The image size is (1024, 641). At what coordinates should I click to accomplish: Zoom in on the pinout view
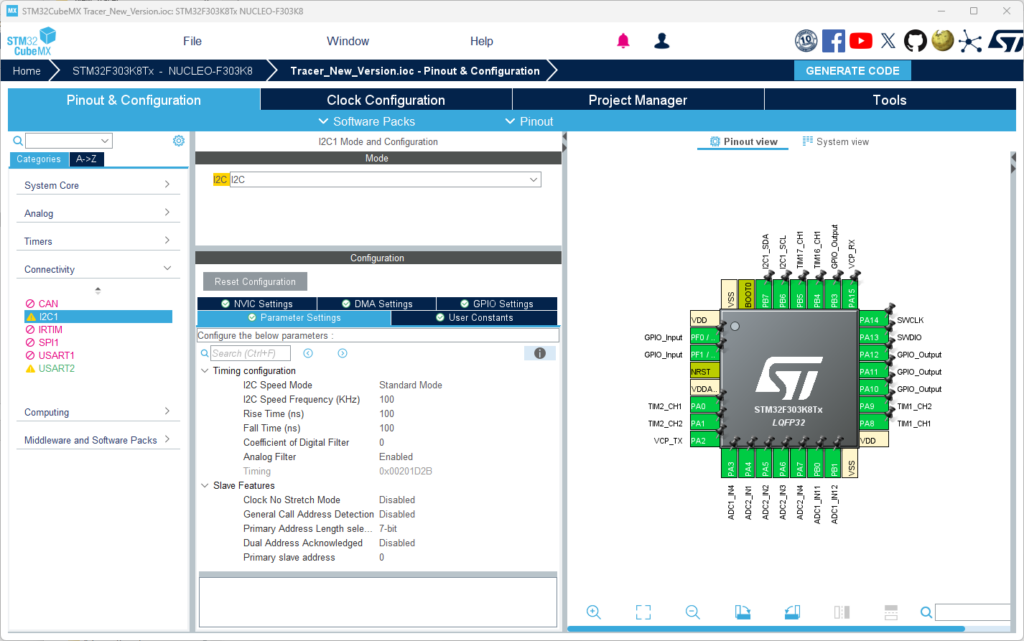(593, 612)
